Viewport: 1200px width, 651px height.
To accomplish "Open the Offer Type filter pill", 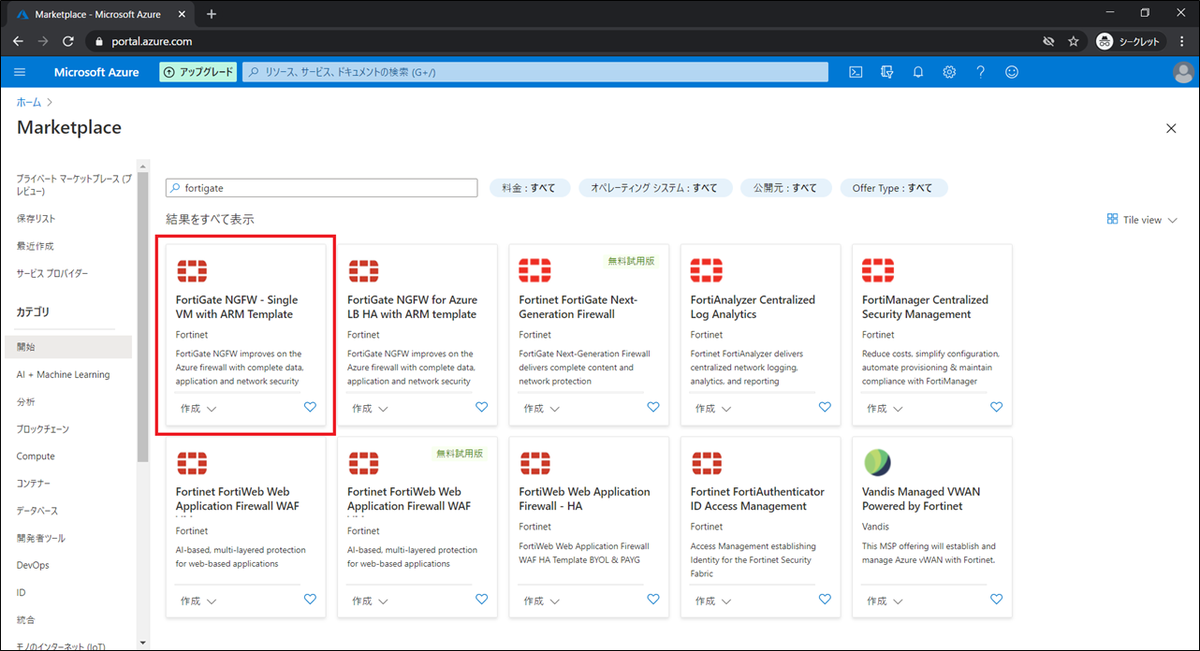I will point(893,188).
